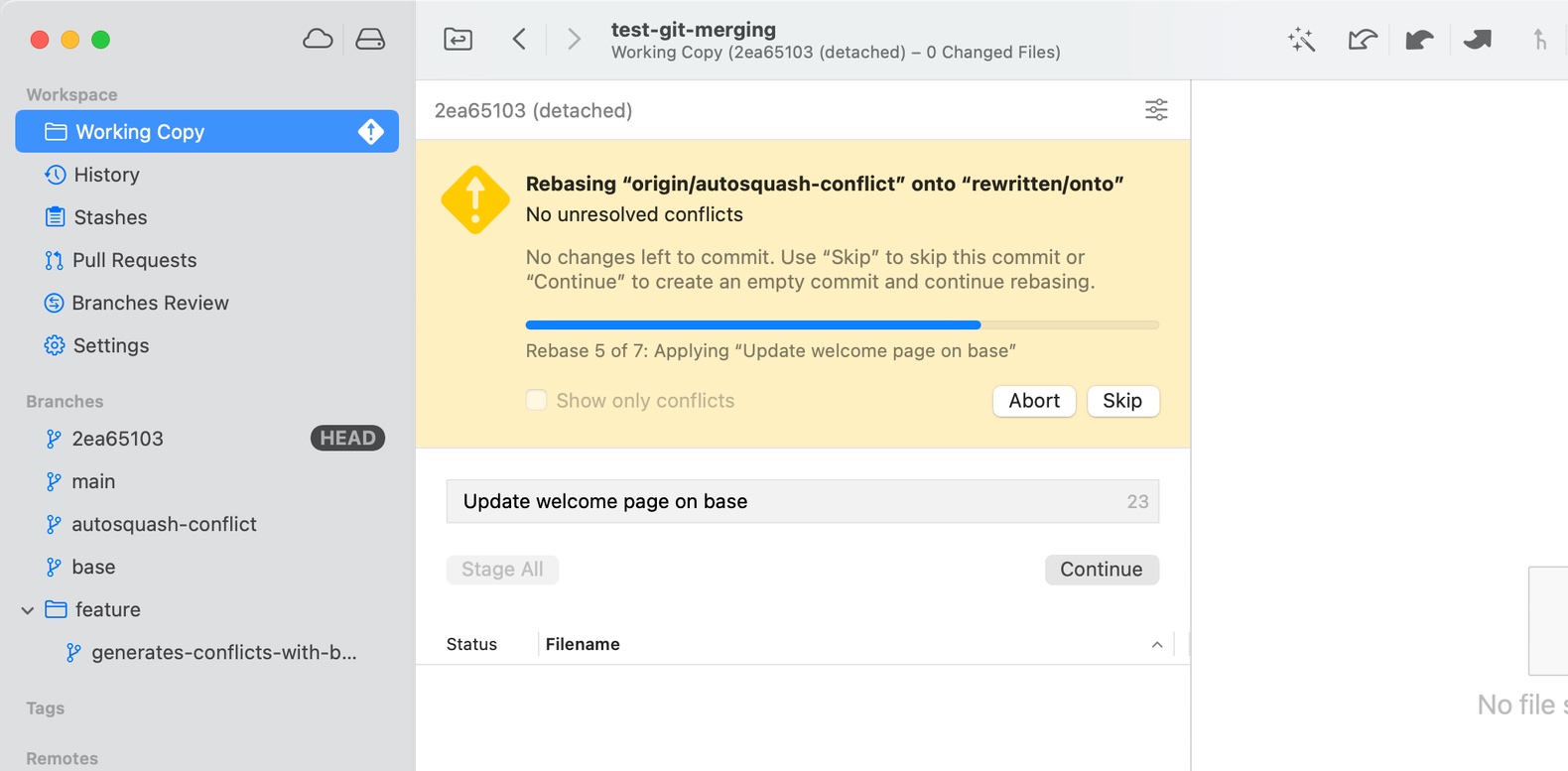1568x771 pixels.
Task: Click the Fetch arrow icon in the toolbar
Action: point(1362,40)
